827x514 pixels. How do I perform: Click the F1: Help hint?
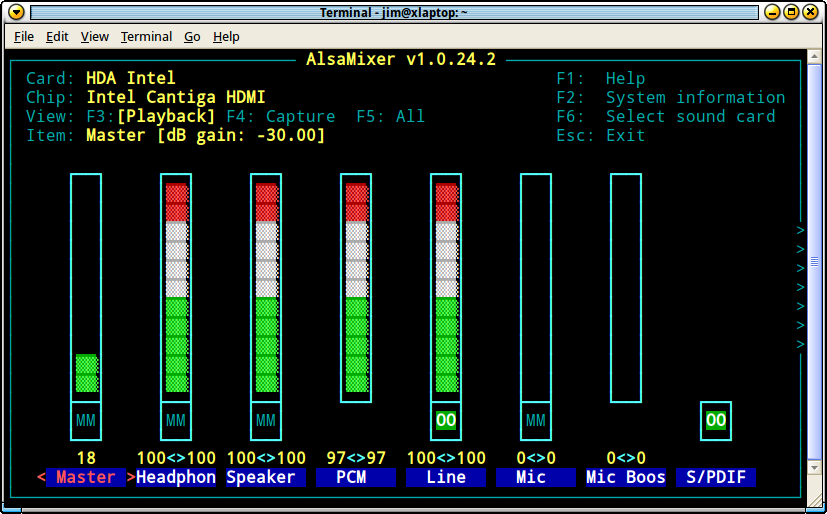click(600, 78)
